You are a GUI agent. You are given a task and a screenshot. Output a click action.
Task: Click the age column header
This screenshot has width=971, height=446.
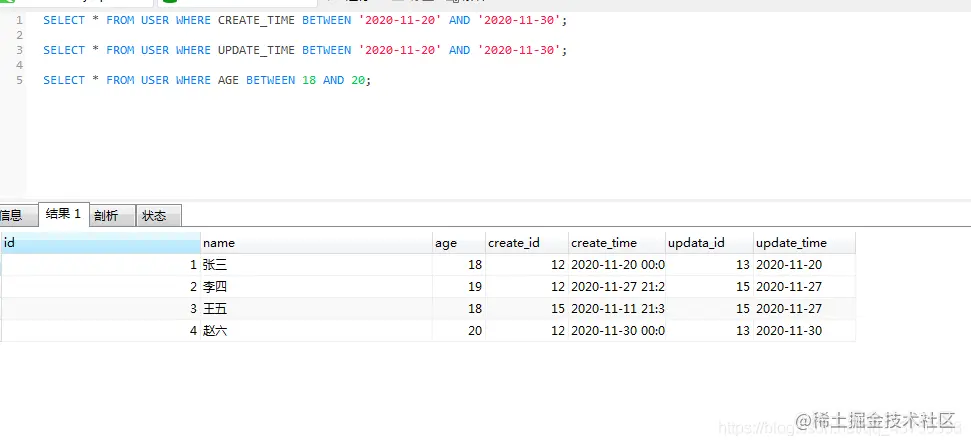pyautogui.click(x=459, y=243)
